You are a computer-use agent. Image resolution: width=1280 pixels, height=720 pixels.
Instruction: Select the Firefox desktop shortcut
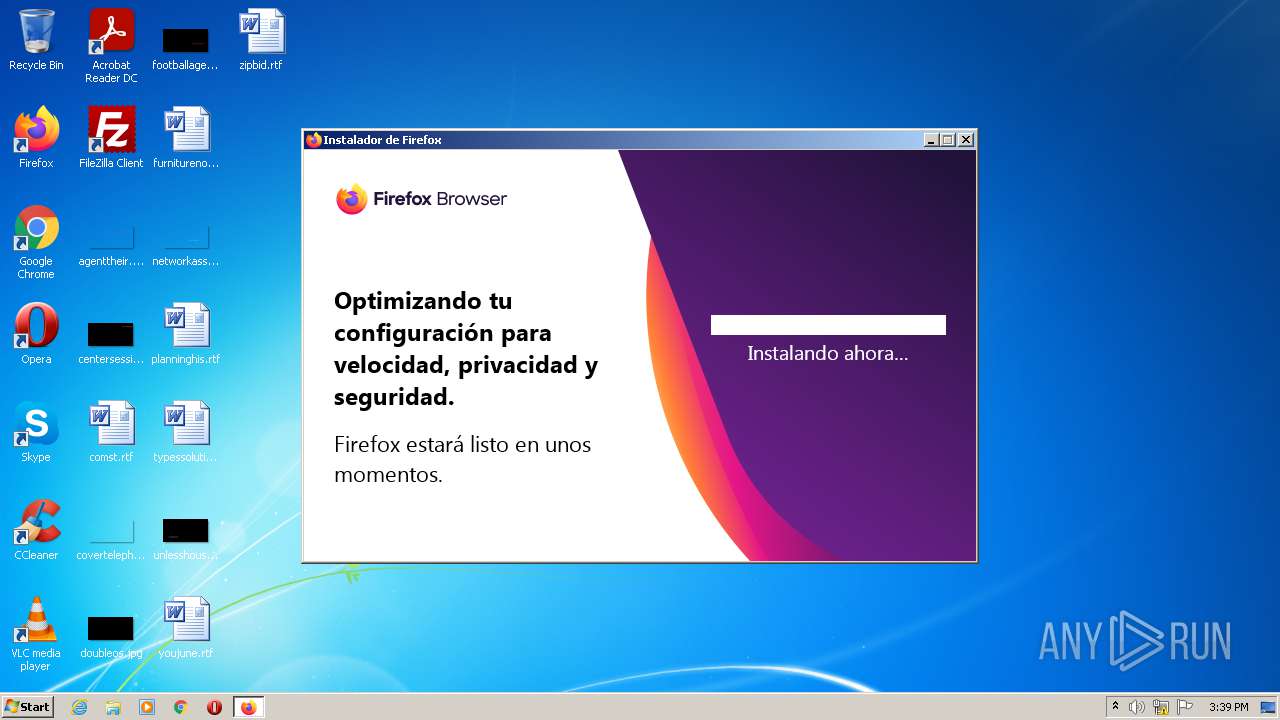click(36, 138)
